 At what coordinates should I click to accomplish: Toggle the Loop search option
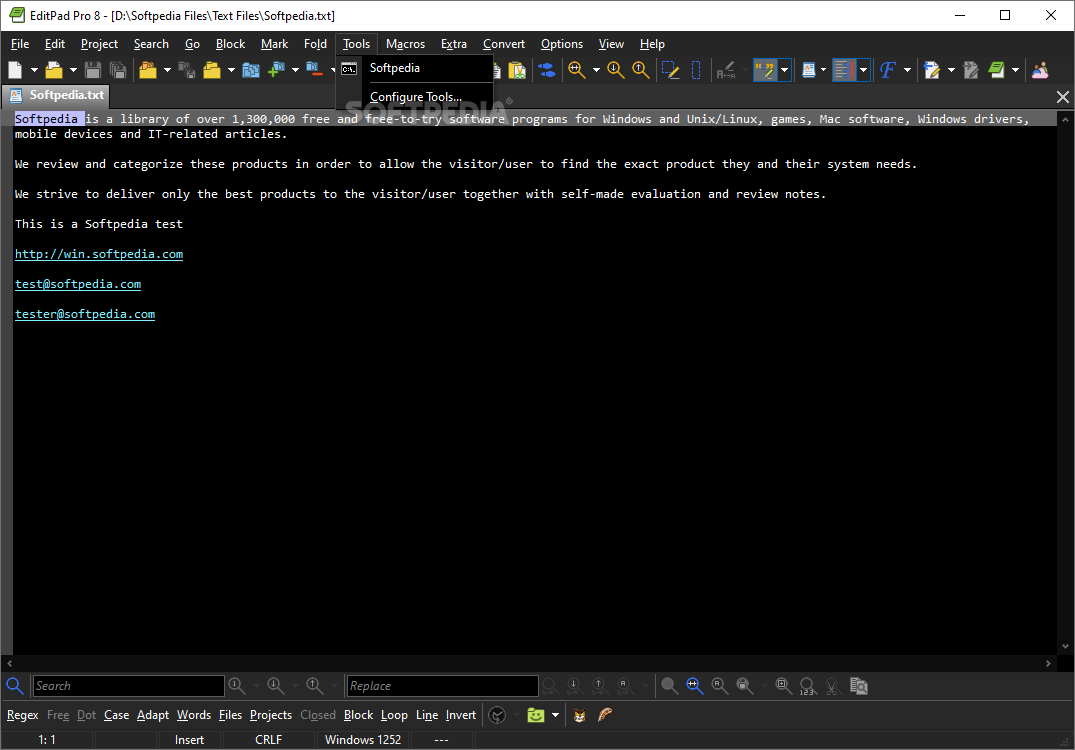coord(394,715)
